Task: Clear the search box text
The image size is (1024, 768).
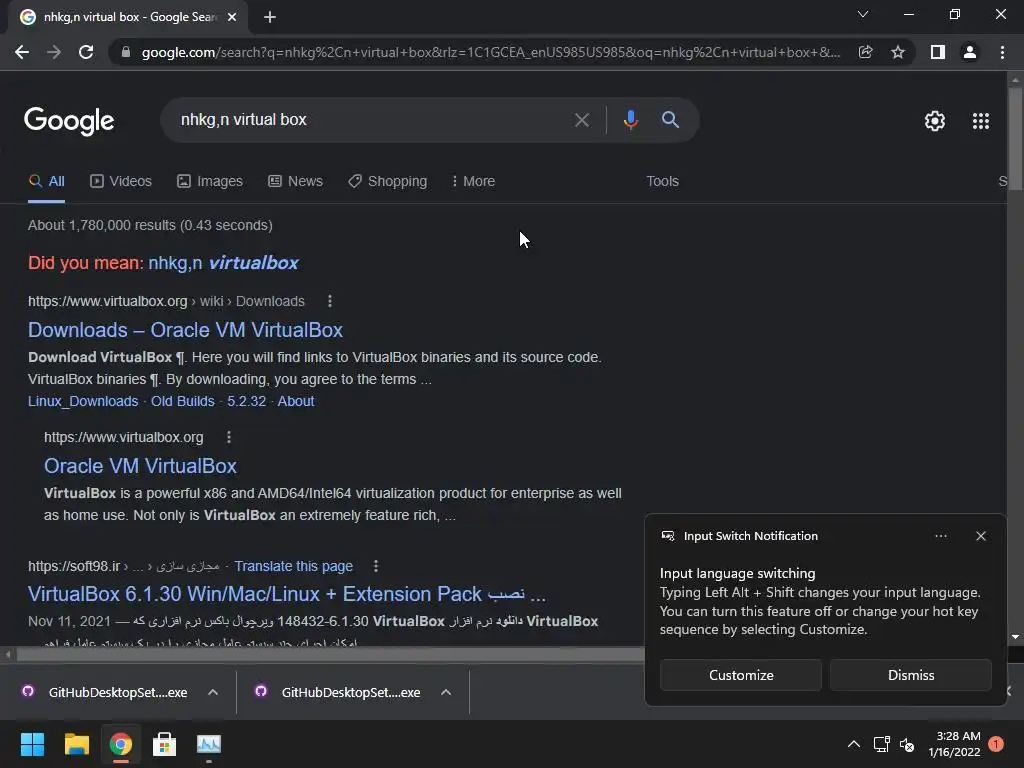Action: tap(581, 120)
